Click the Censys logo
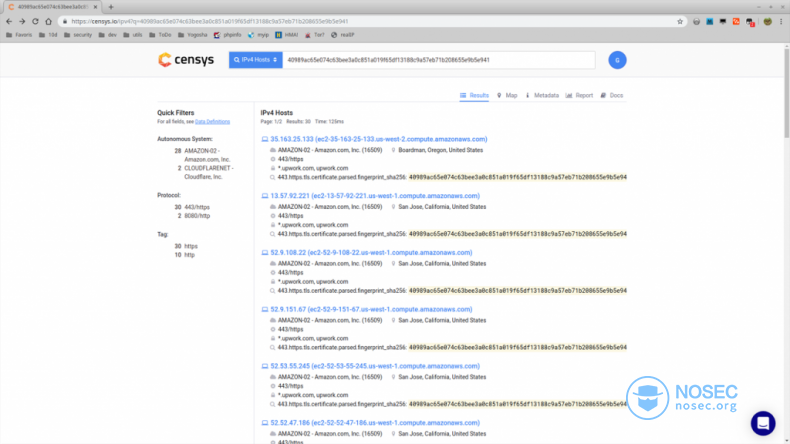790x444 pixels. coord(186,60)
